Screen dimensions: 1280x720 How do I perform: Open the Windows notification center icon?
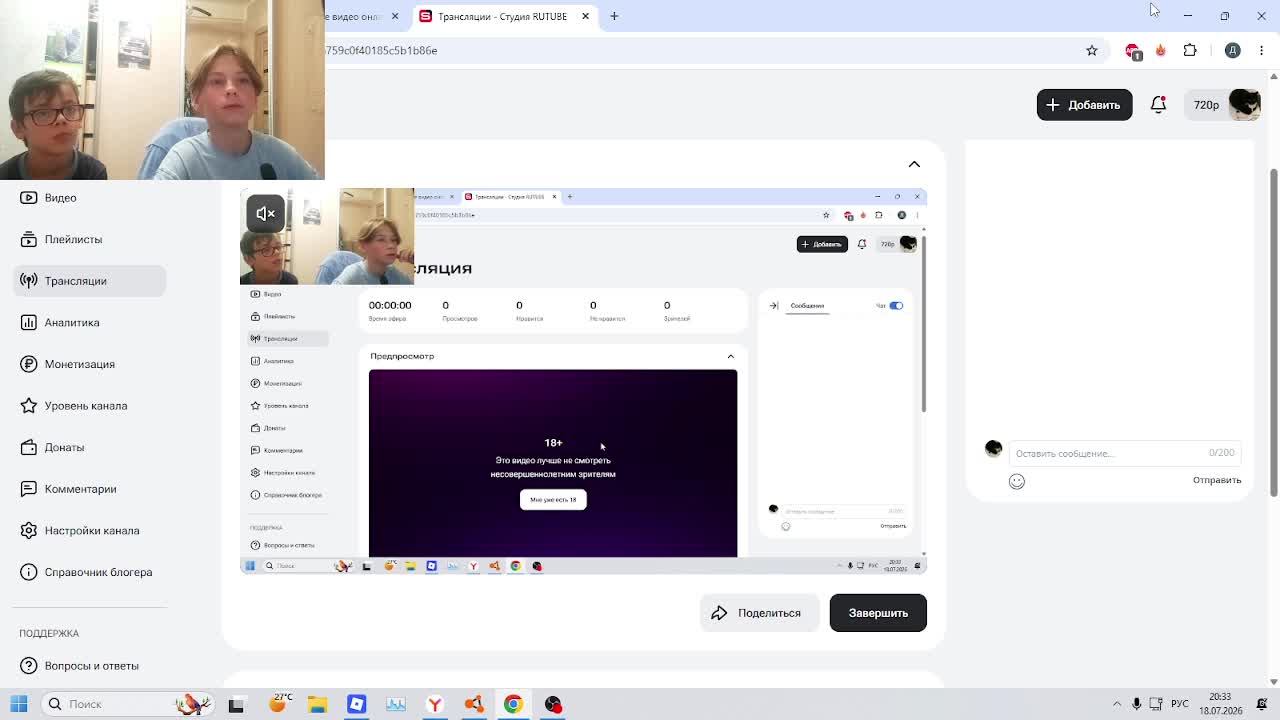pos(1262,704)
